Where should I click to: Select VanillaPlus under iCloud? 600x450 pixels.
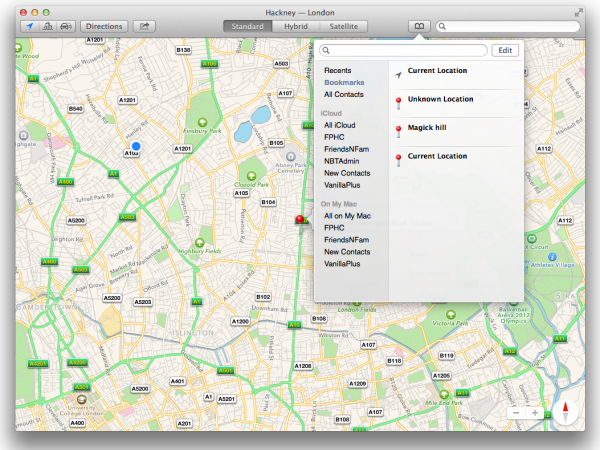click(x=342, y=185)
